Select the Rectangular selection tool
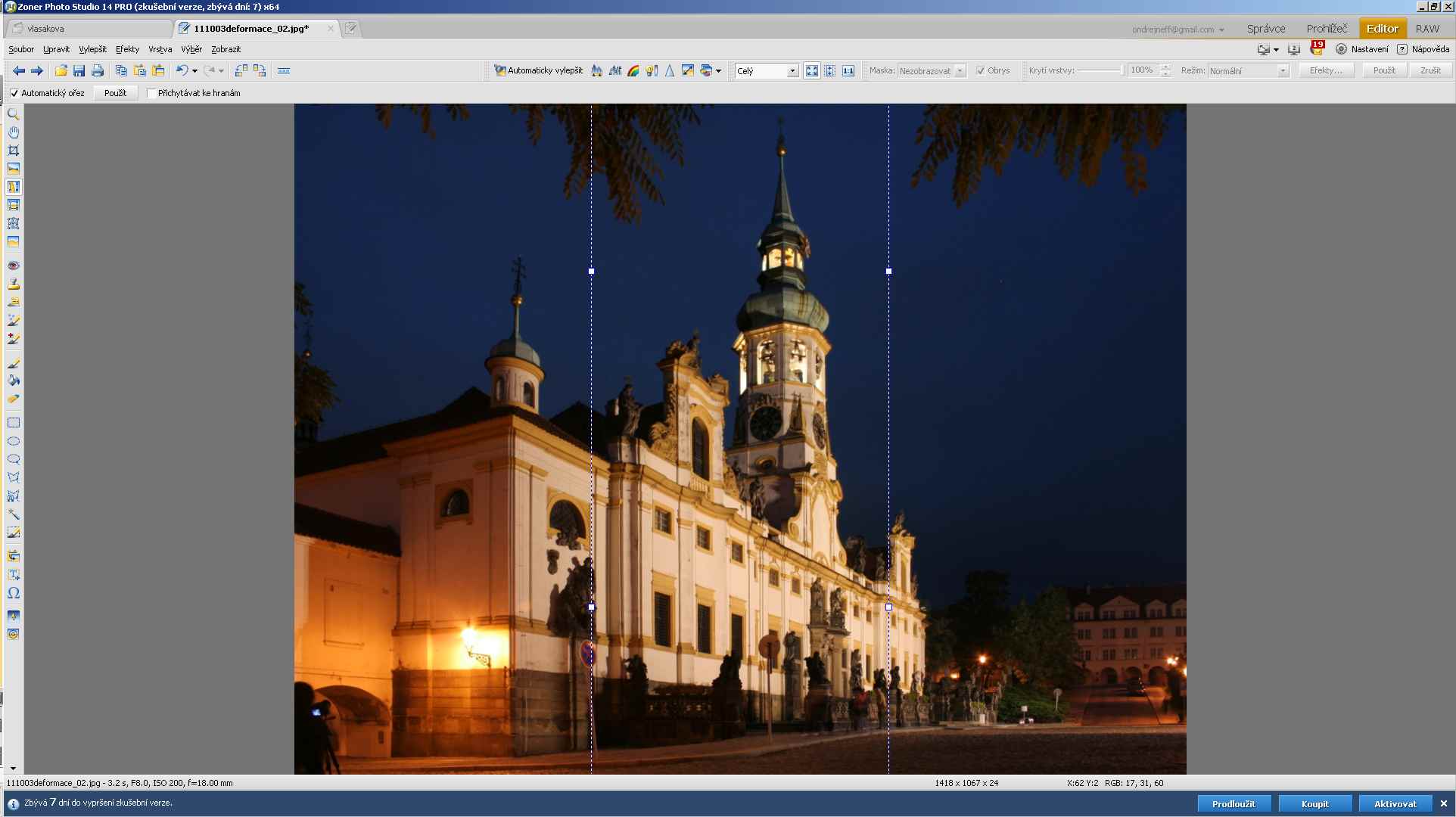The height and width of the screenshot is (817, 1456). 14,423
